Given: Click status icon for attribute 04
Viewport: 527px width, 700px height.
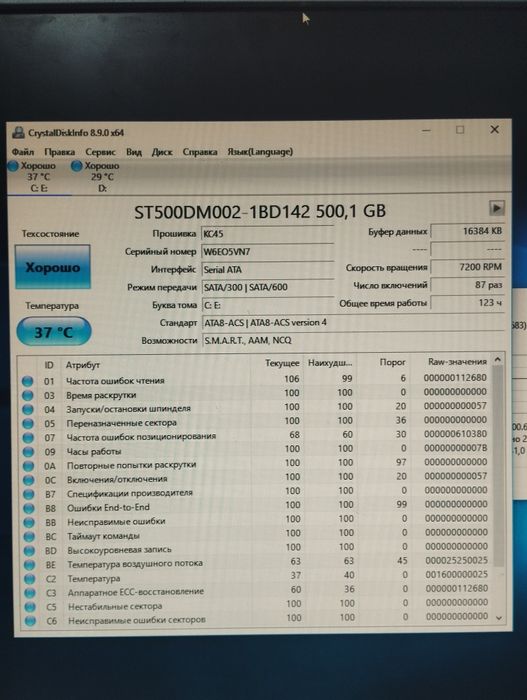Looking at the screenshot, I should pos(28,409).
